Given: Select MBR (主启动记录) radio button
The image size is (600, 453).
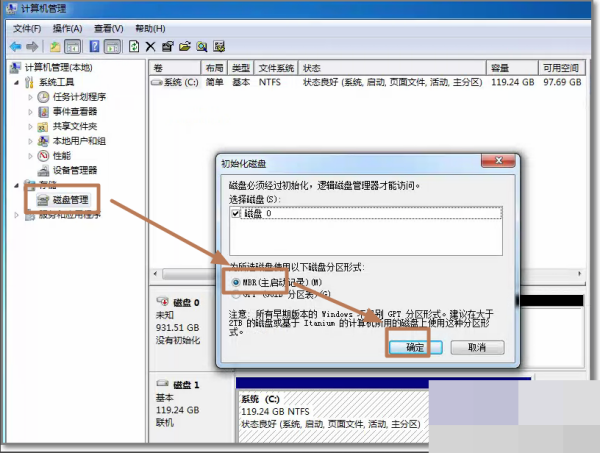Looking at the screenshot, I should click(236, 282).
